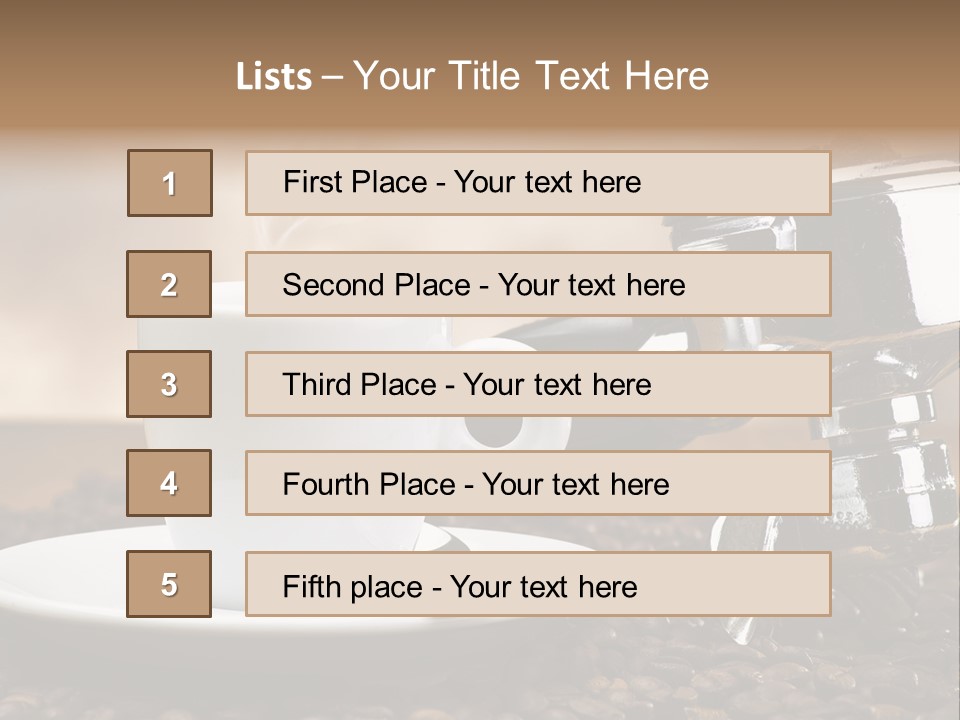Click the "Third Place" text bar
960x720 pixels.
(x=538, y=384)
